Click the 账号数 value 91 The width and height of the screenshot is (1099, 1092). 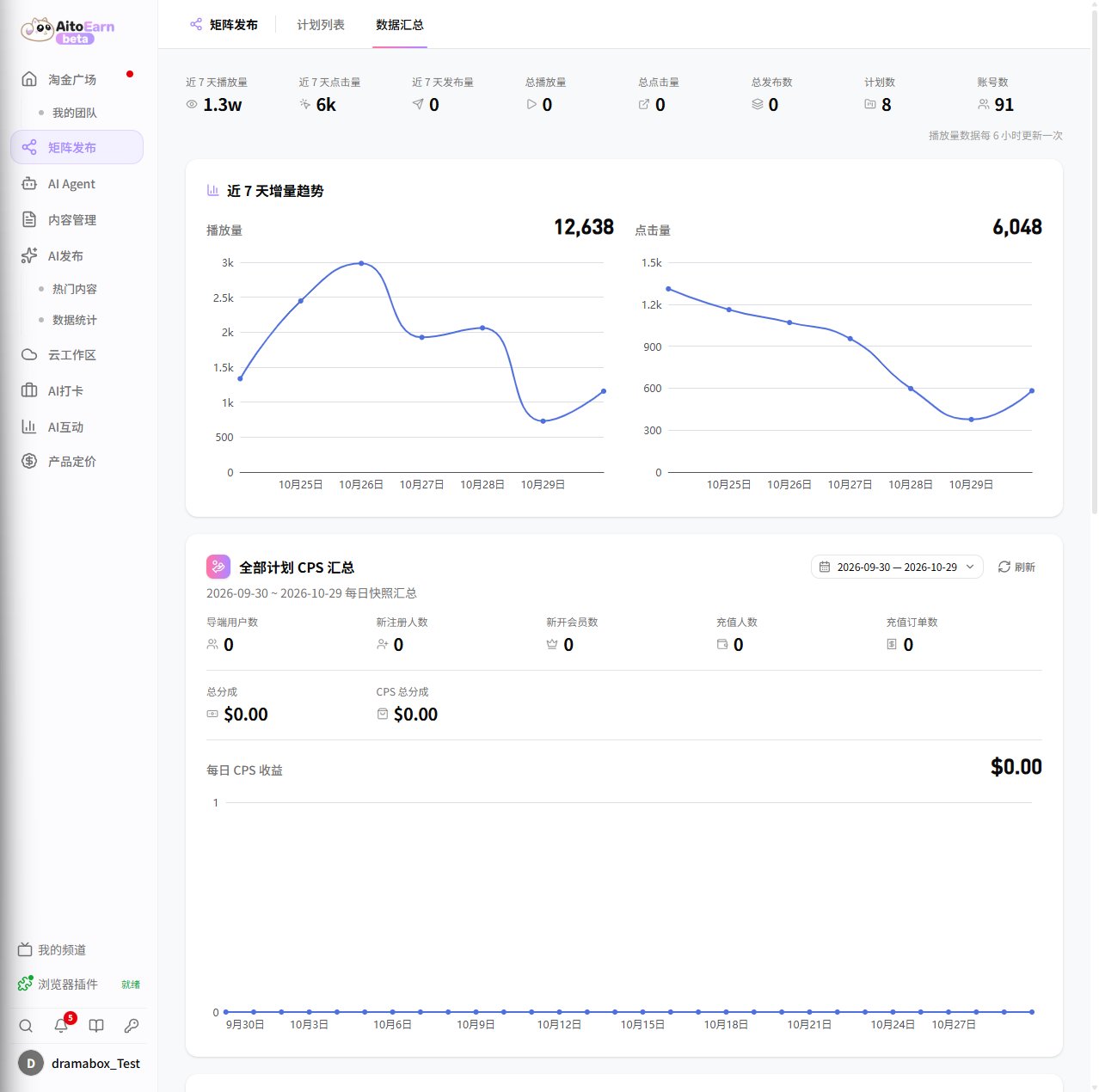tap(1004, 105)
